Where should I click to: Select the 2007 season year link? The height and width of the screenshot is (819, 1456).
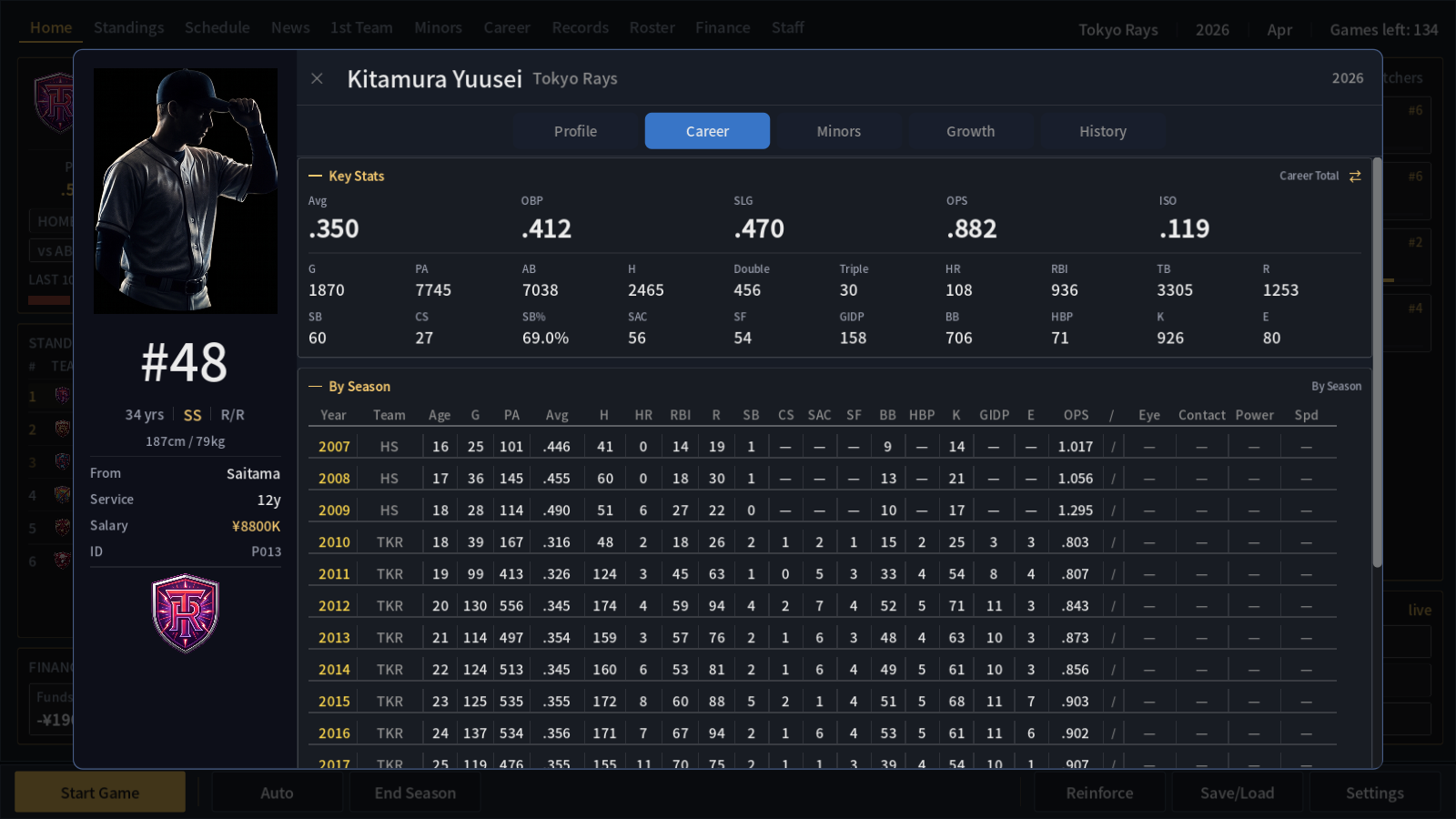point(334,447)
